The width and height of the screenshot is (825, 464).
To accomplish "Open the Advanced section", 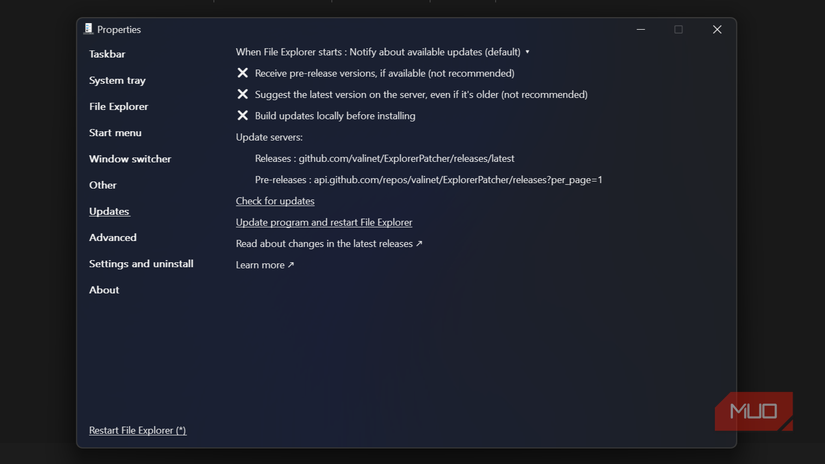I will point(113,237).
